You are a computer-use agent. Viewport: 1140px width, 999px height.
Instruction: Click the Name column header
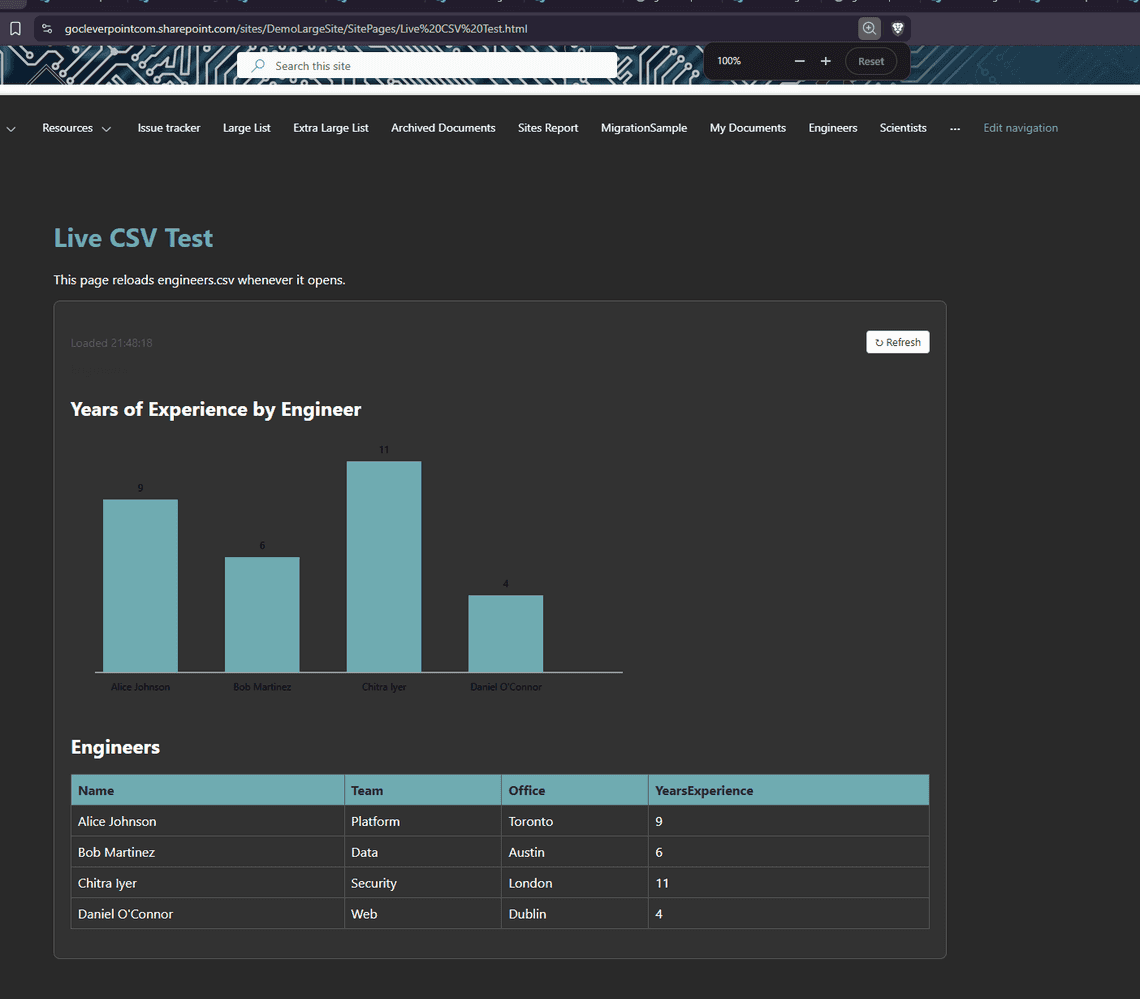[207, 790]
